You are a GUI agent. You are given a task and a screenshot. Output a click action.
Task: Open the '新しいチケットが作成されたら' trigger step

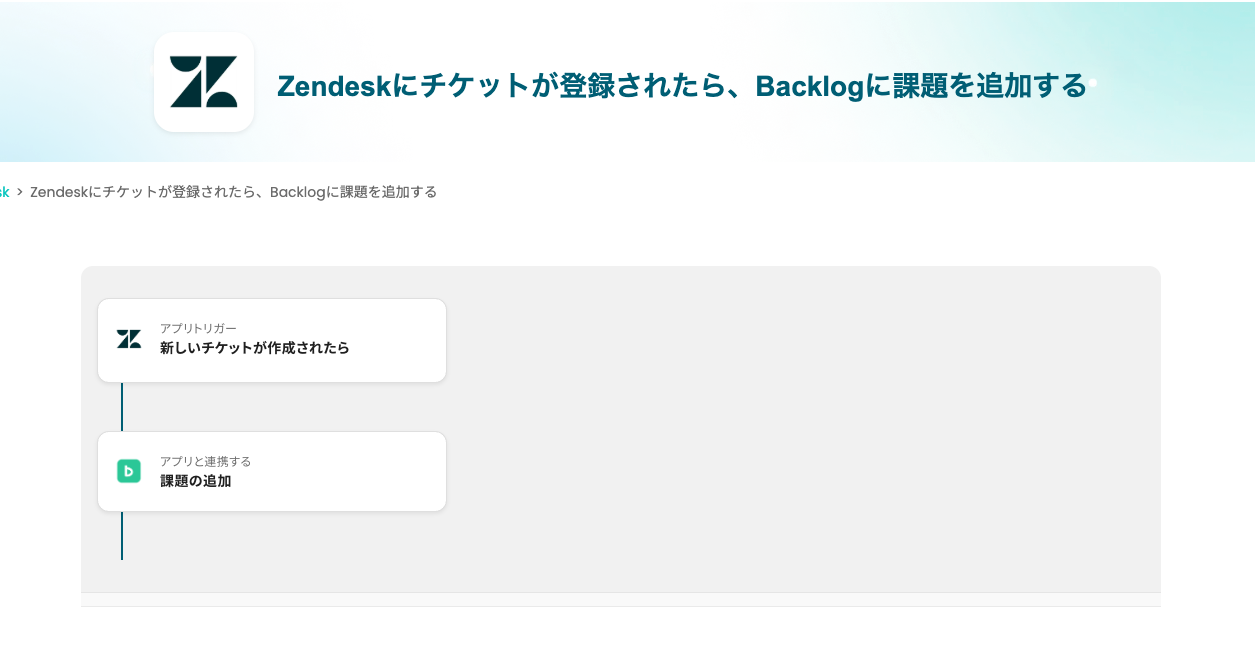255,348
